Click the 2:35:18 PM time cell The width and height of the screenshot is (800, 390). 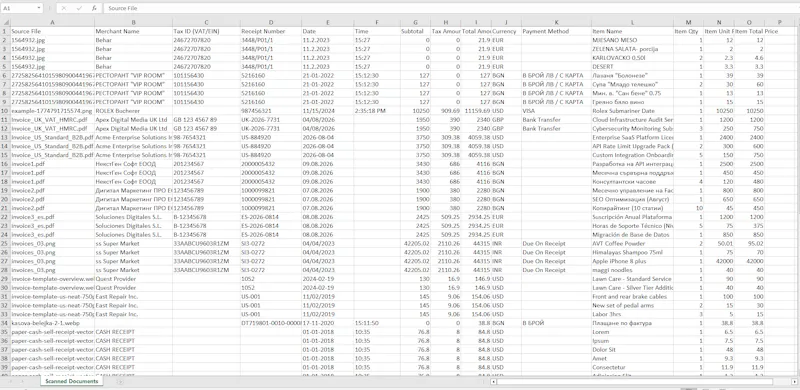point(377,111)
